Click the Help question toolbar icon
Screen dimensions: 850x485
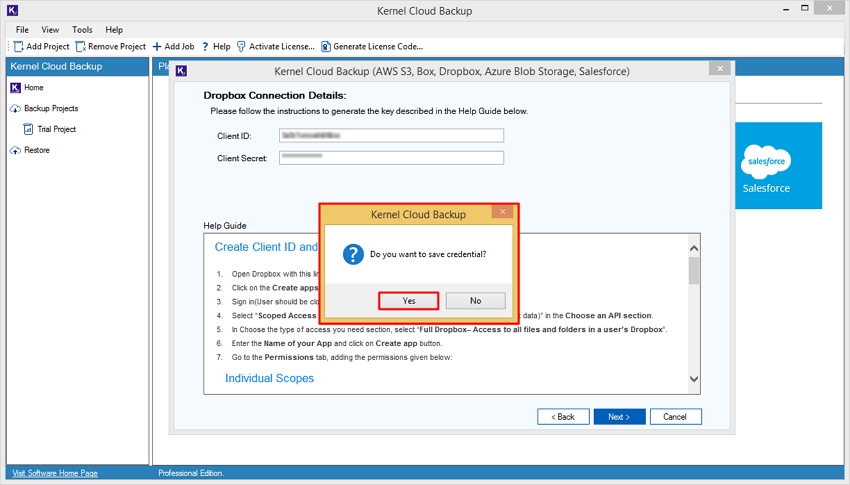coord(205,47)
